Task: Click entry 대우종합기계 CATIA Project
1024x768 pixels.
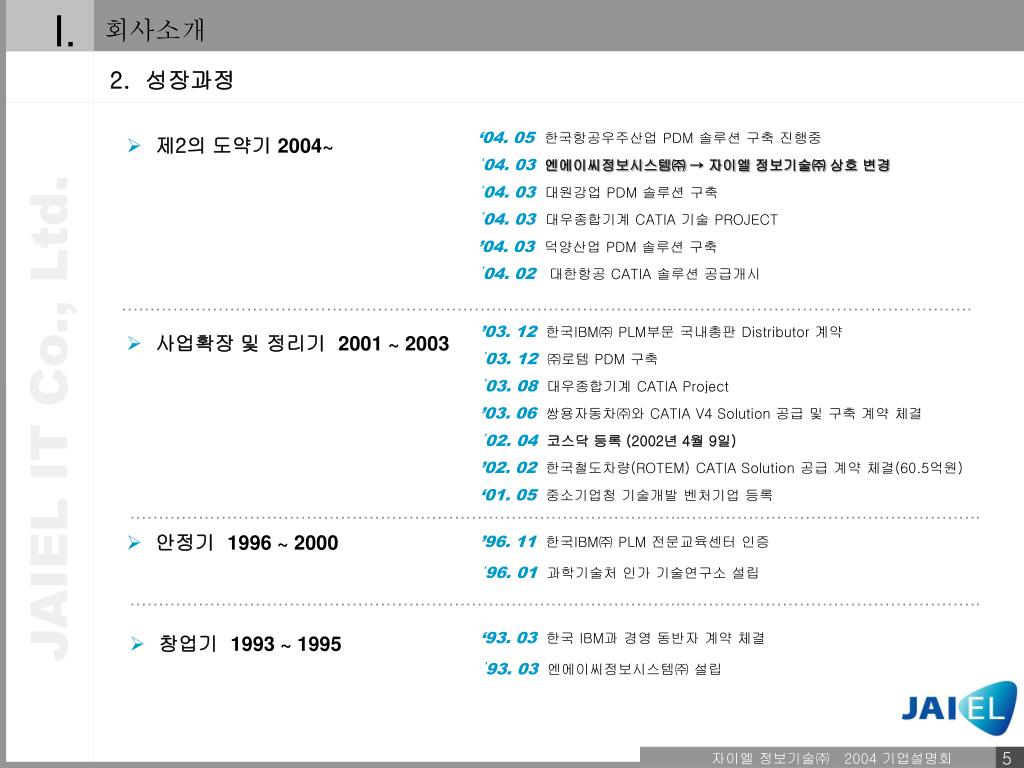Action: (x=637, y=387)
